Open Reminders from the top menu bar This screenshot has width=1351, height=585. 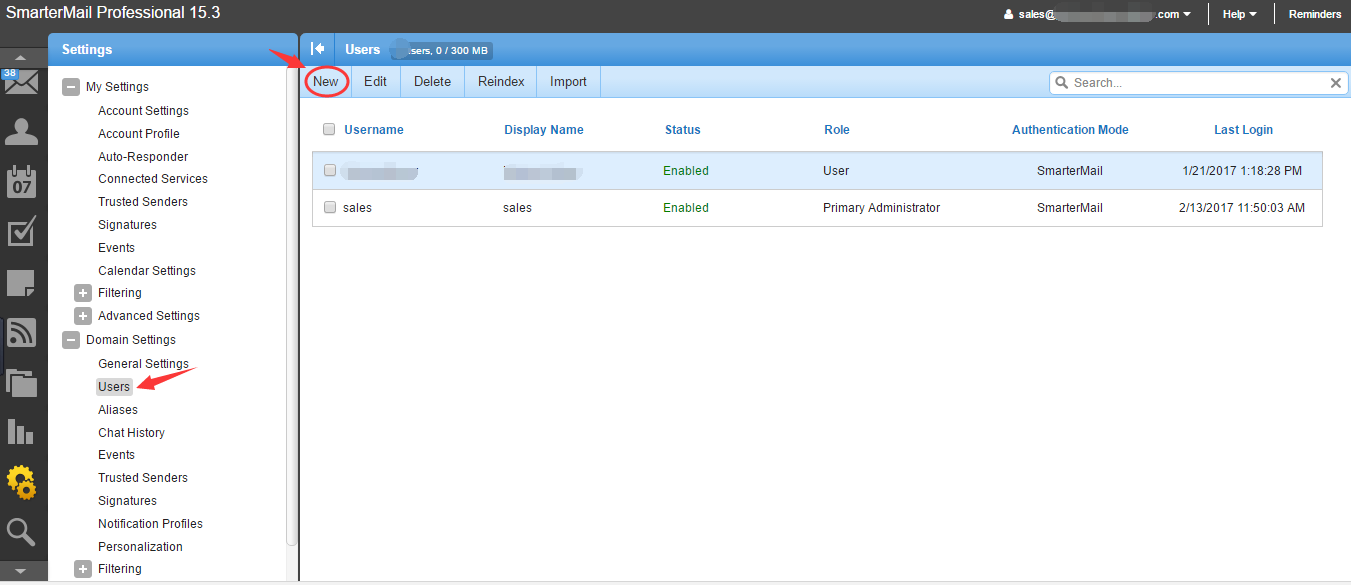tap(1314, 13)
